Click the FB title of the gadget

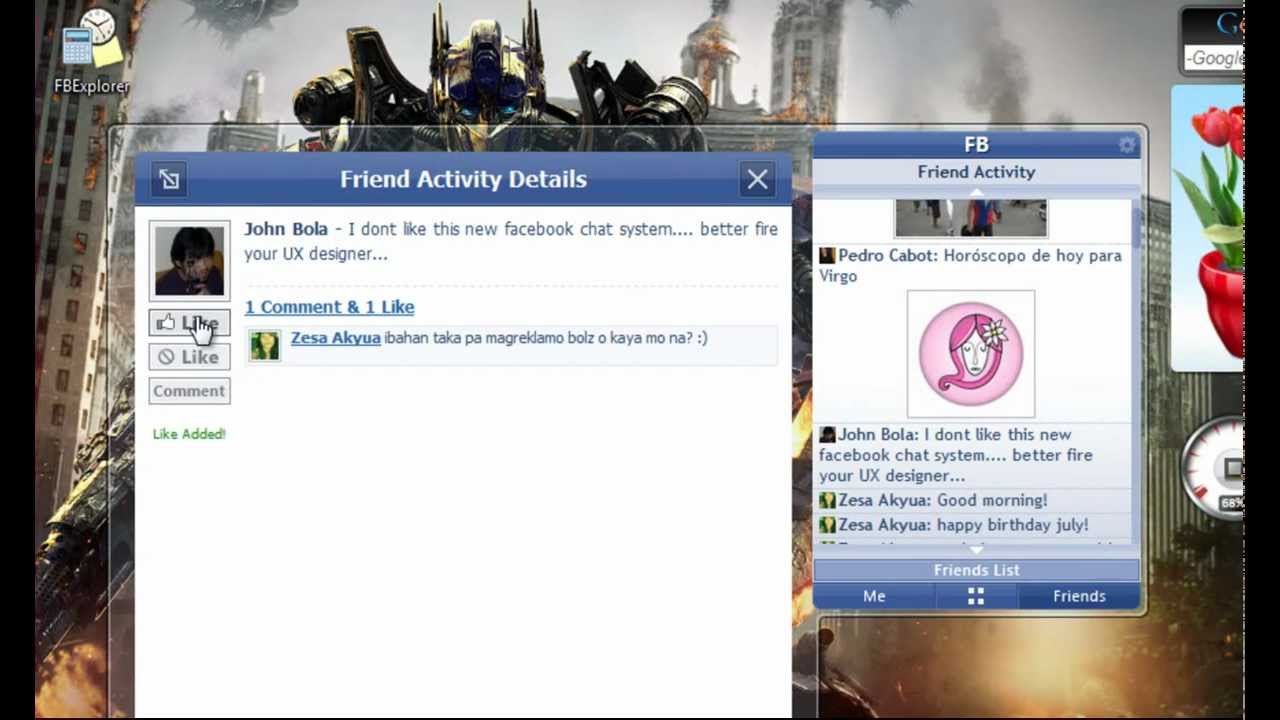pos(976,145)
